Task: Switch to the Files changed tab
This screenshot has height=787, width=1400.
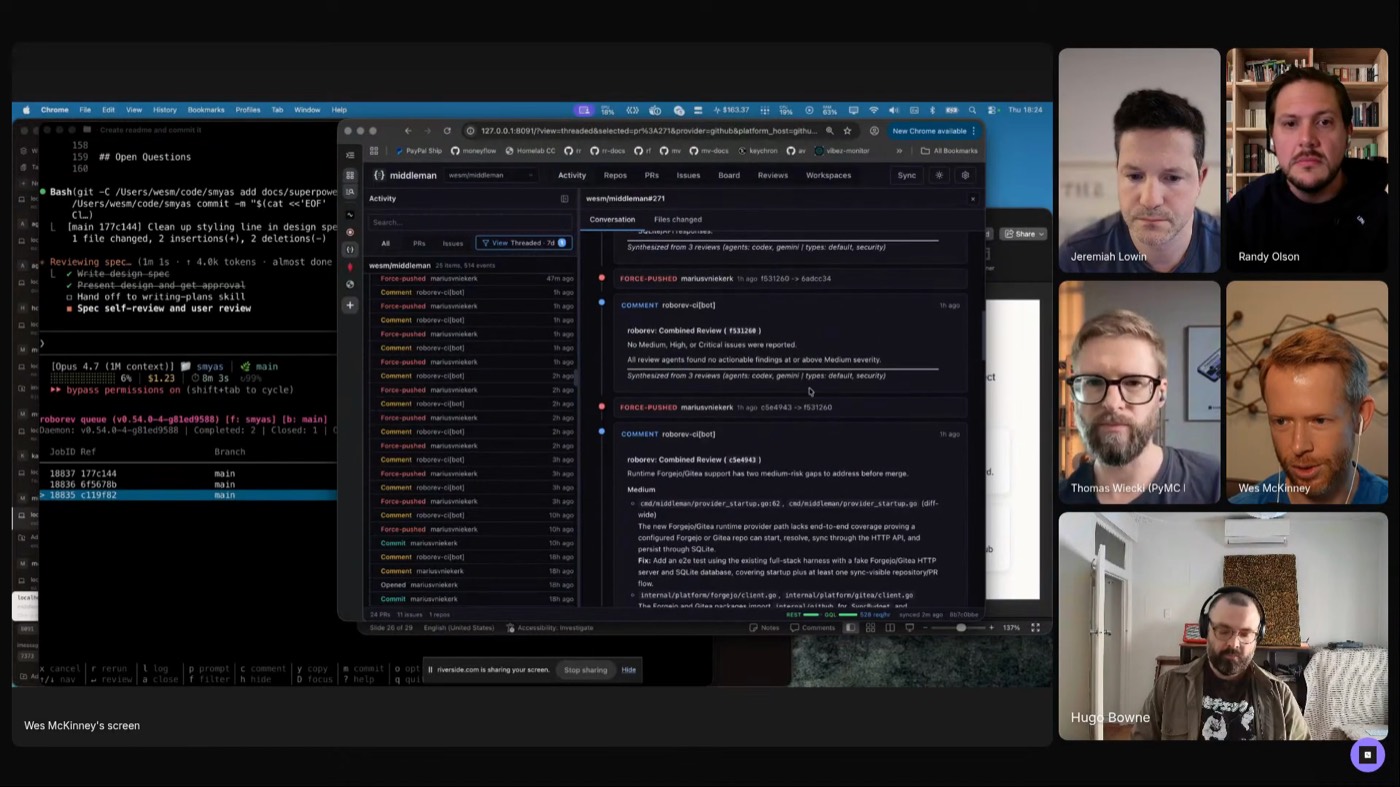Action: point(678,219)
